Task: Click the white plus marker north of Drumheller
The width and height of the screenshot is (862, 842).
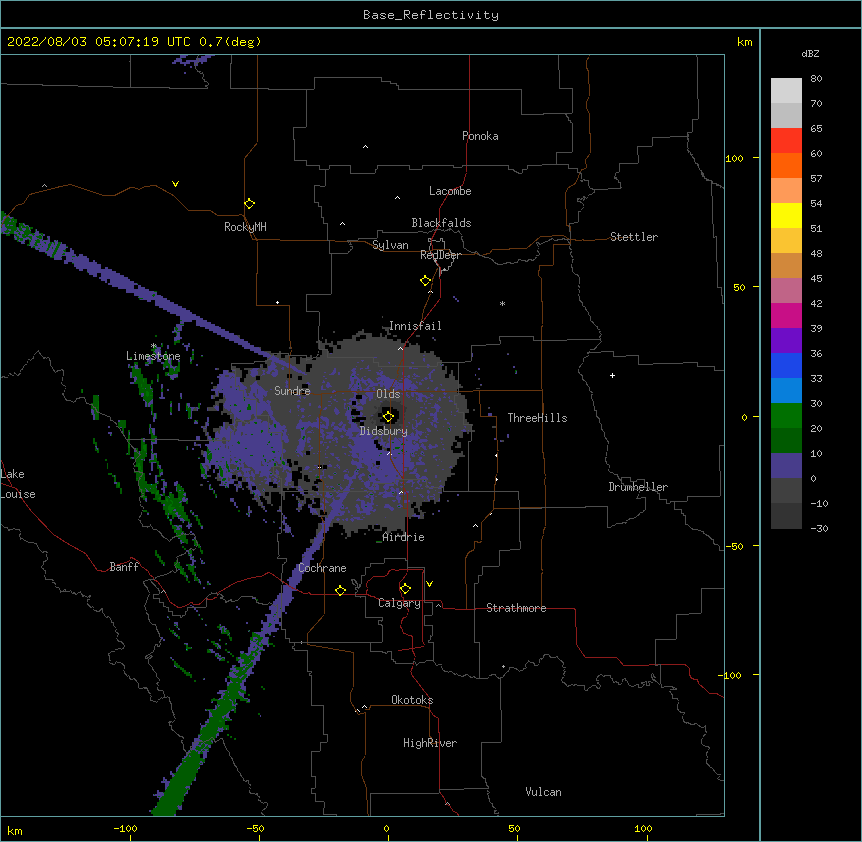Action: coord(612,375)
